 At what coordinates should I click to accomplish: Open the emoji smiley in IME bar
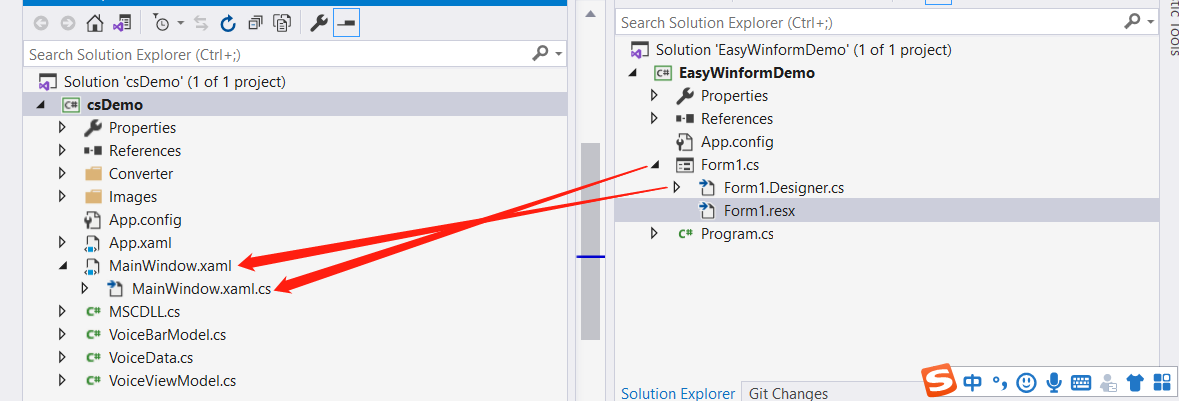[x=1026, y=382]
